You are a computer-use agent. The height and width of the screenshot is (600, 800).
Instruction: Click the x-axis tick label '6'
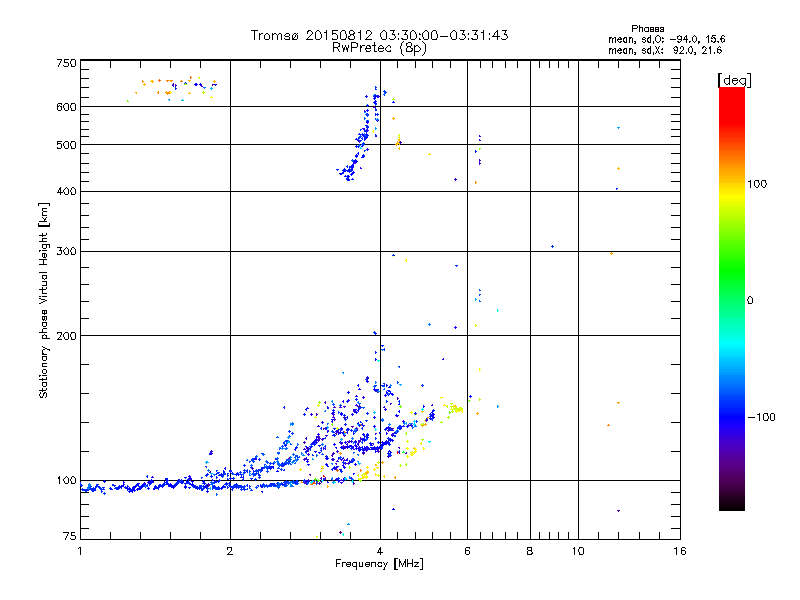click(467, 551)
